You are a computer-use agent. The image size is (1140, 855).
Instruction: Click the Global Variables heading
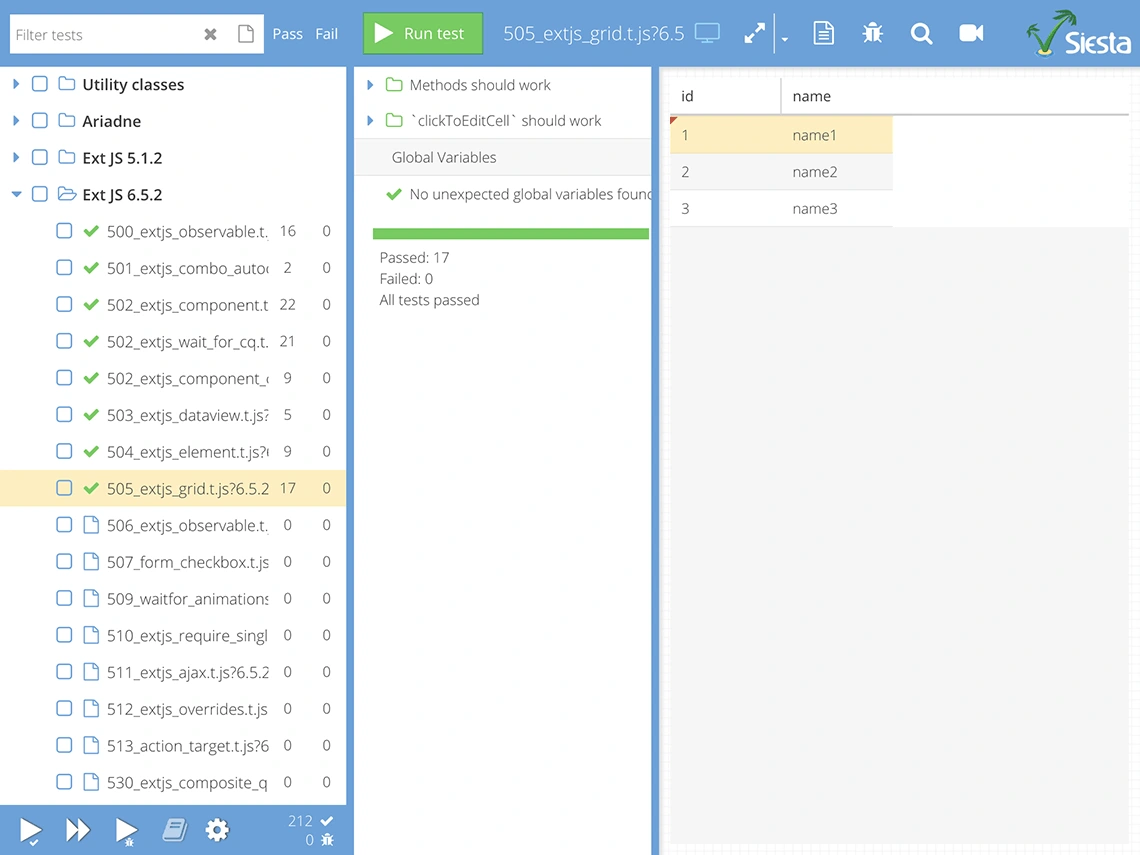[443, 157]
